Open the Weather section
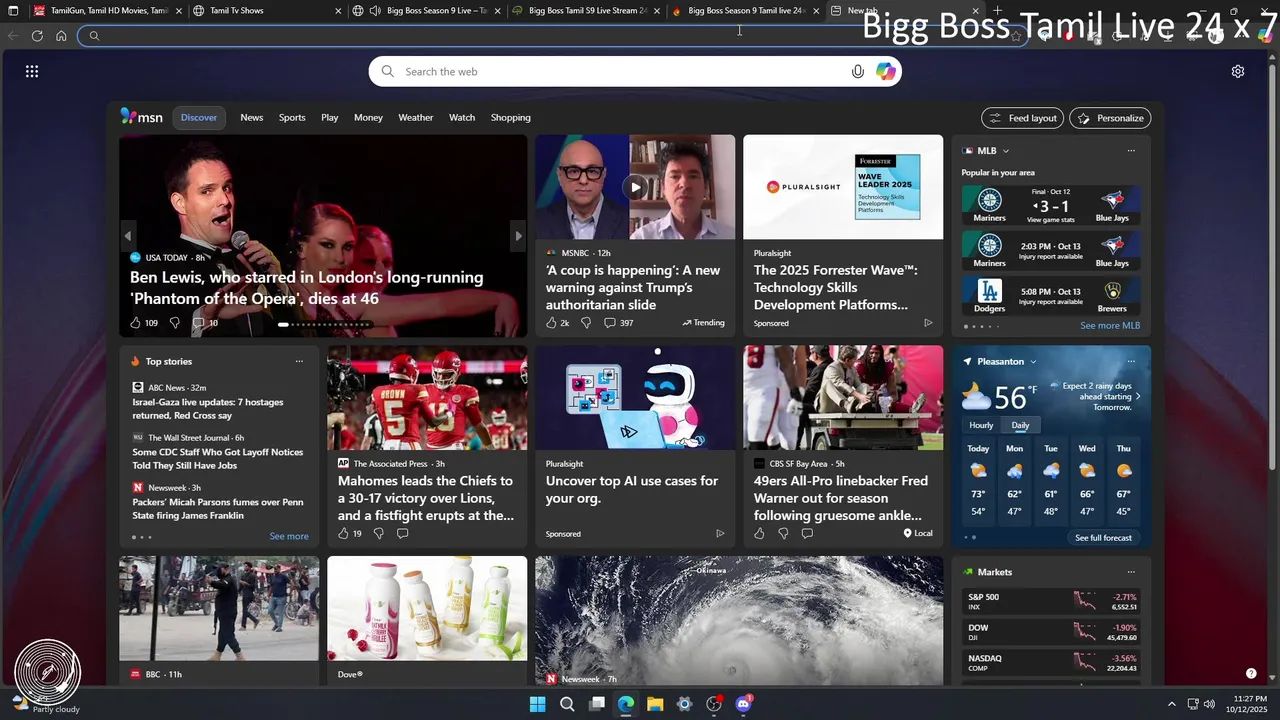The width and height of the screenshot is (1280, 720). coord(416,117)
